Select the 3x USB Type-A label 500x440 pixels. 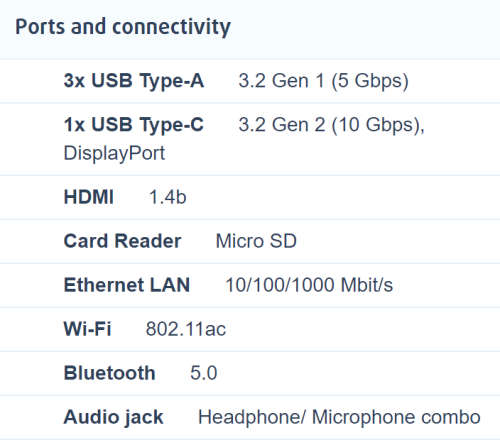(134, 81)
